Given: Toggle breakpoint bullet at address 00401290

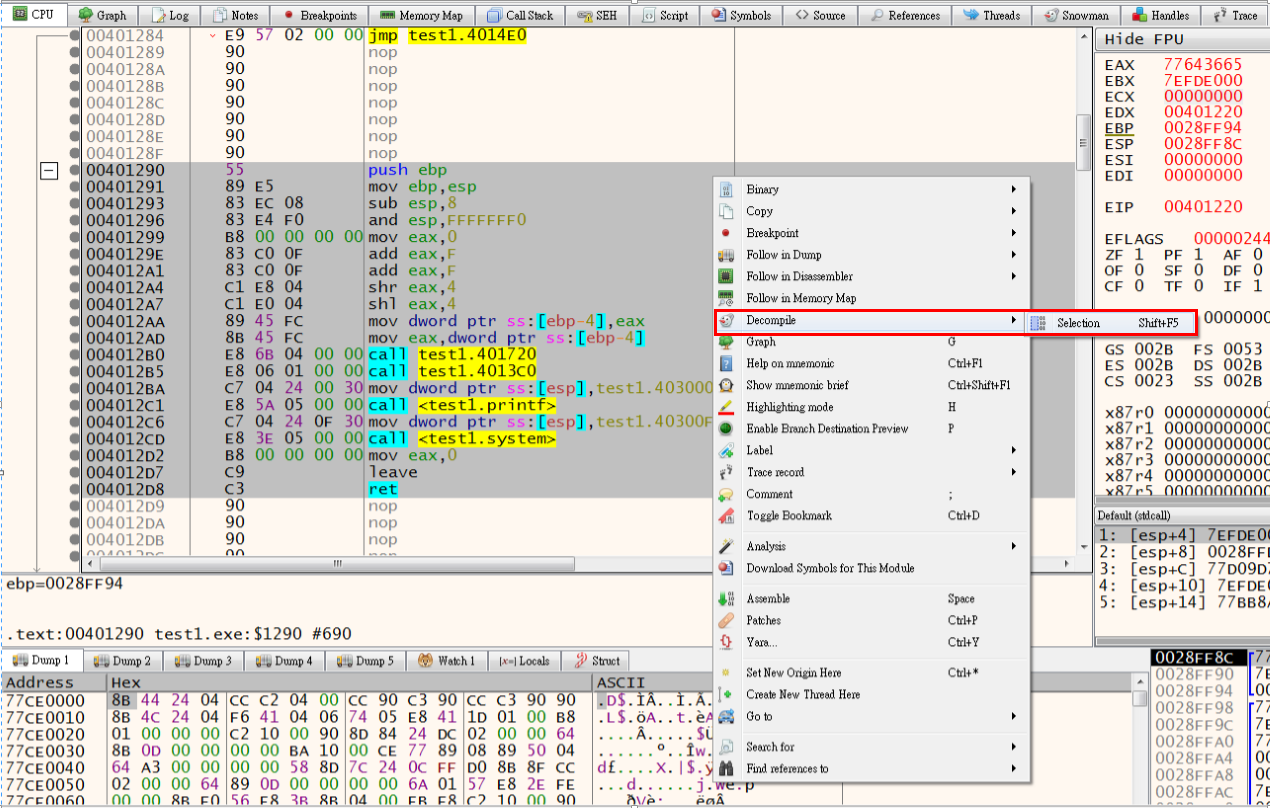Looking at the screenshot, I should tap(75, 171).
